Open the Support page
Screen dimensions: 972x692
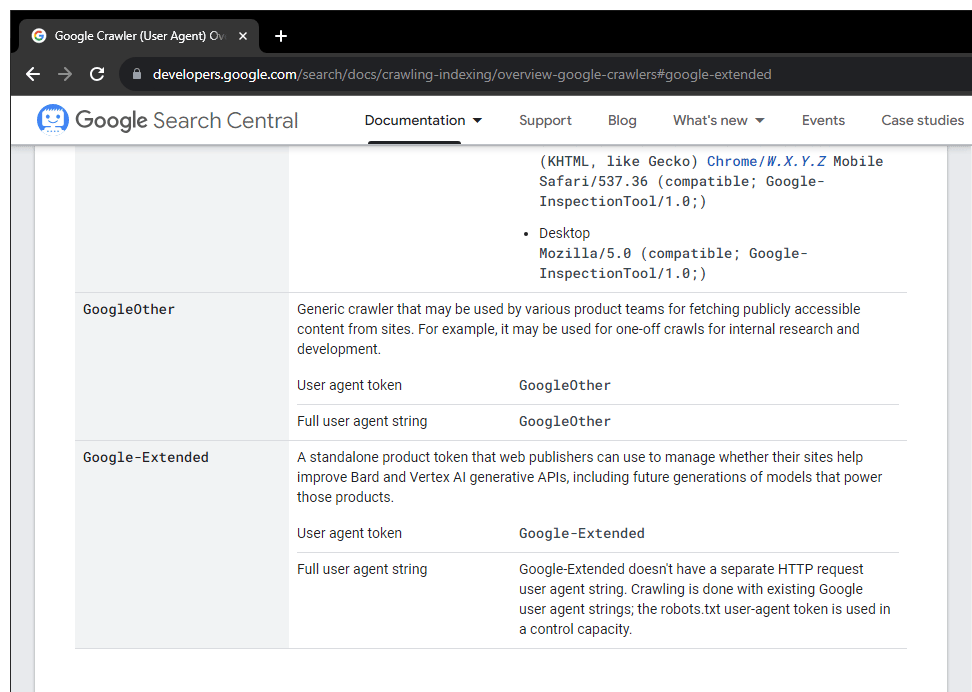coord(545,120)
